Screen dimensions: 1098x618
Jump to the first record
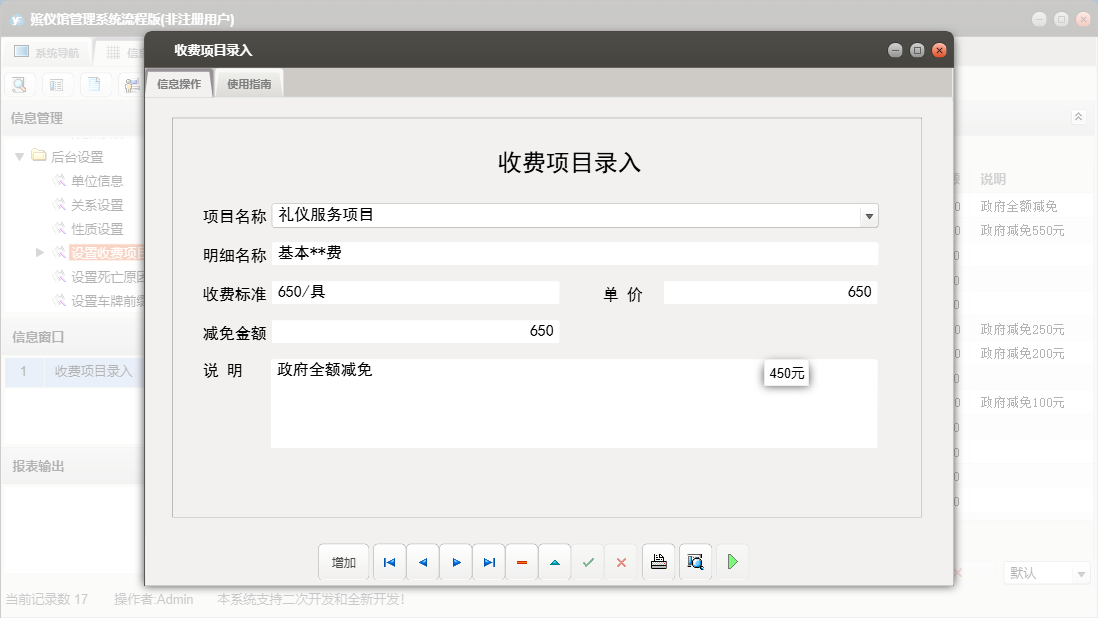tap(389, 562)
